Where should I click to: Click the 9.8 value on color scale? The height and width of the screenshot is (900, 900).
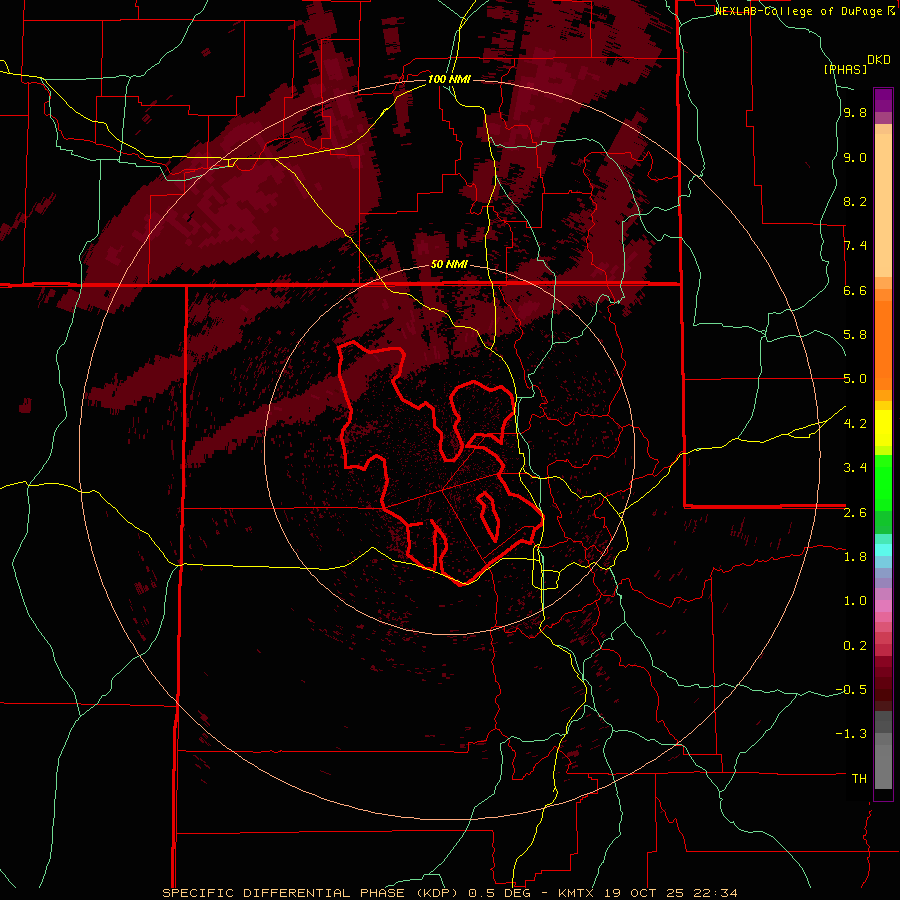coord(855,113)
